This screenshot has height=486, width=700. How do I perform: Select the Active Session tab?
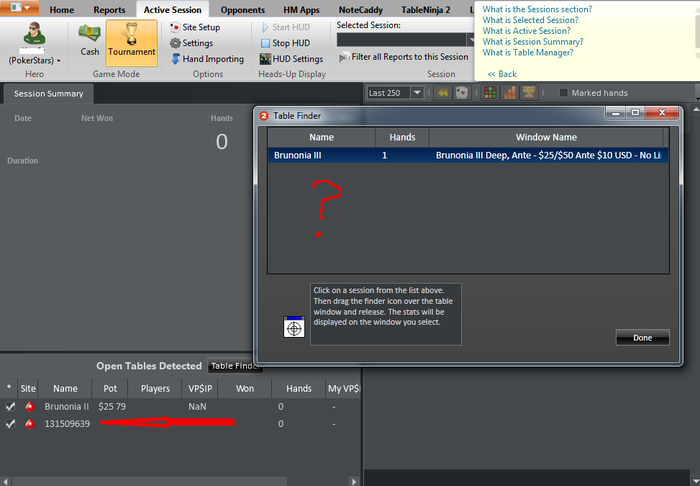172,9
